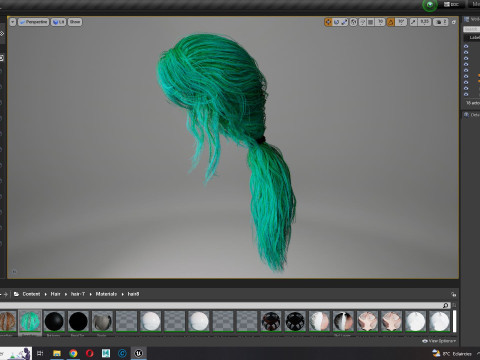
Task: Toggle rotation snapping icon
Action: tap(391, 22)
